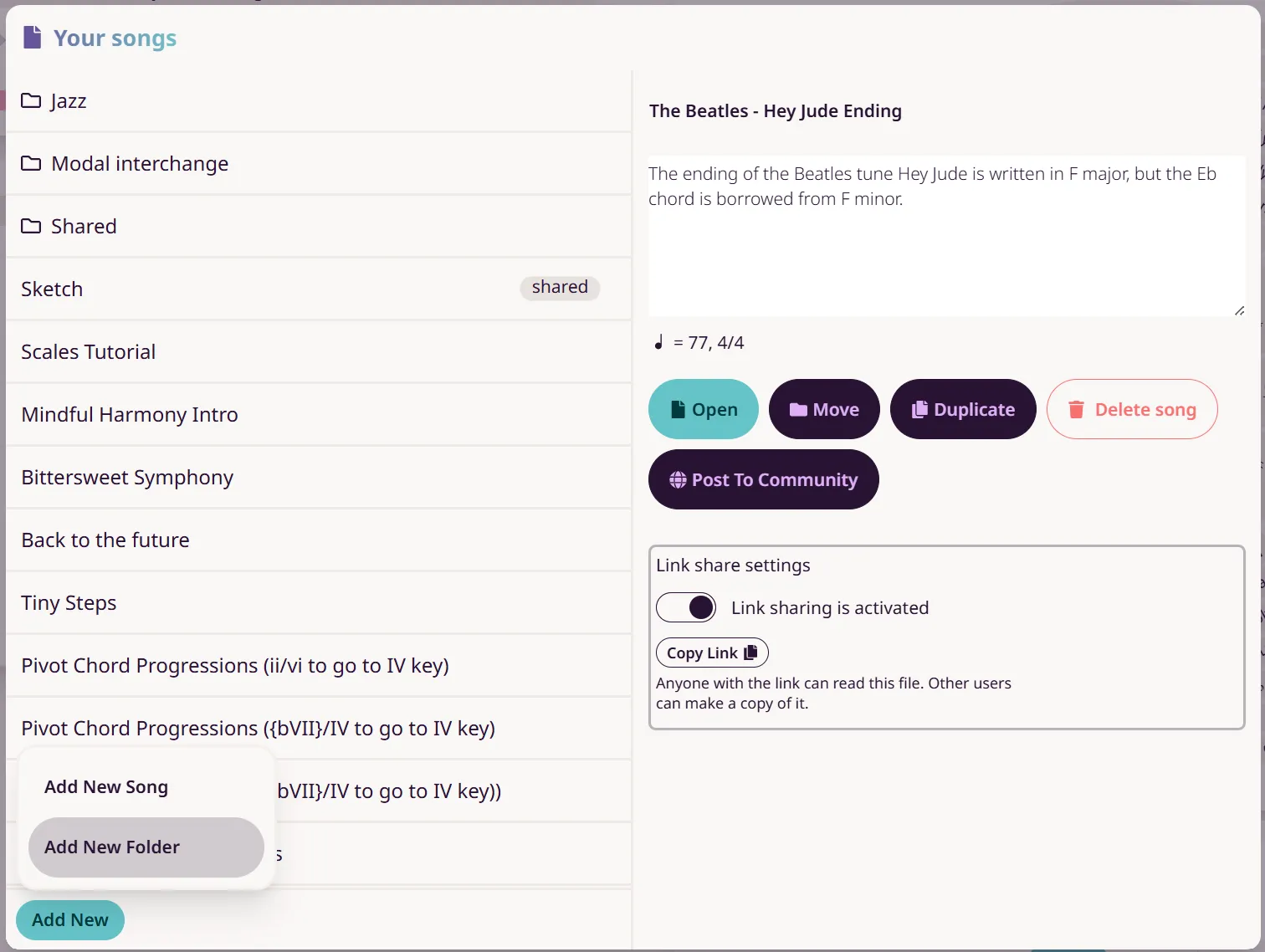Open the Add New dropdown button
This screenshot has height=952, width=1265.
(x=70, y=920)
